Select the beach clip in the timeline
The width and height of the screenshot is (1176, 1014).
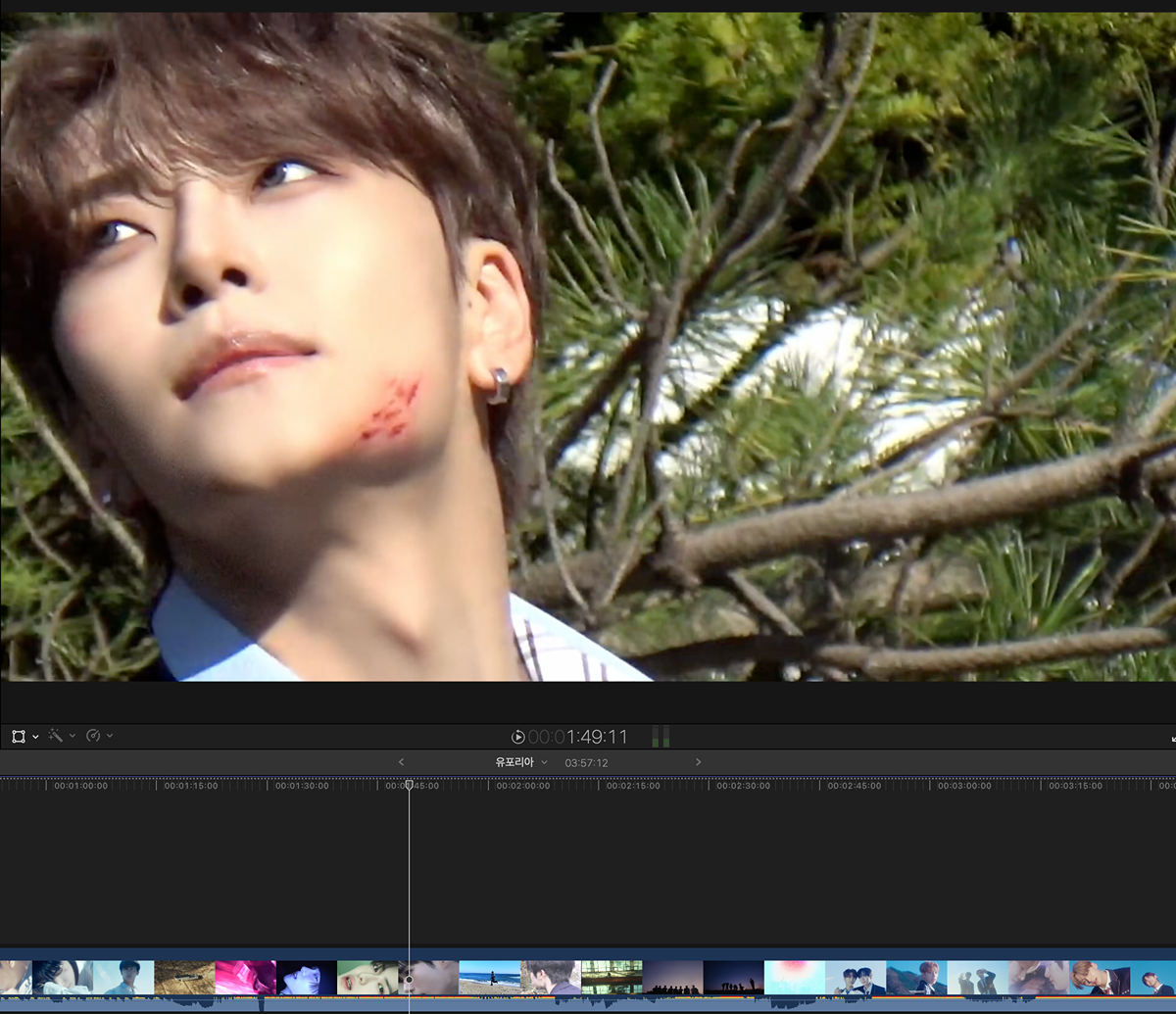tap(489, 977)
